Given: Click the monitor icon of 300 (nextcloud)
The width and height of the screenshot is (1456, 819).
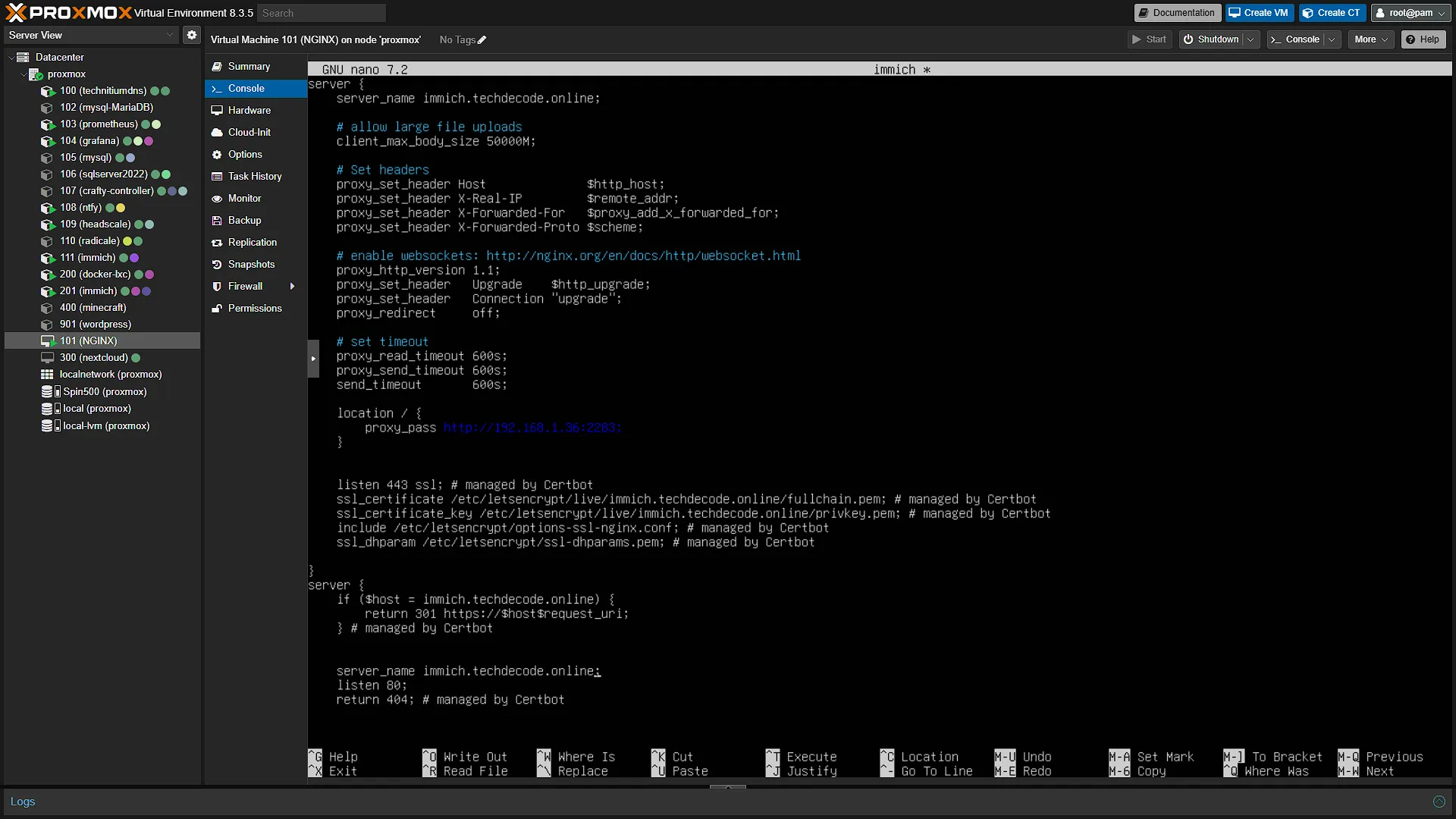Looking at the screenshot, I should [x=48, y=358].
